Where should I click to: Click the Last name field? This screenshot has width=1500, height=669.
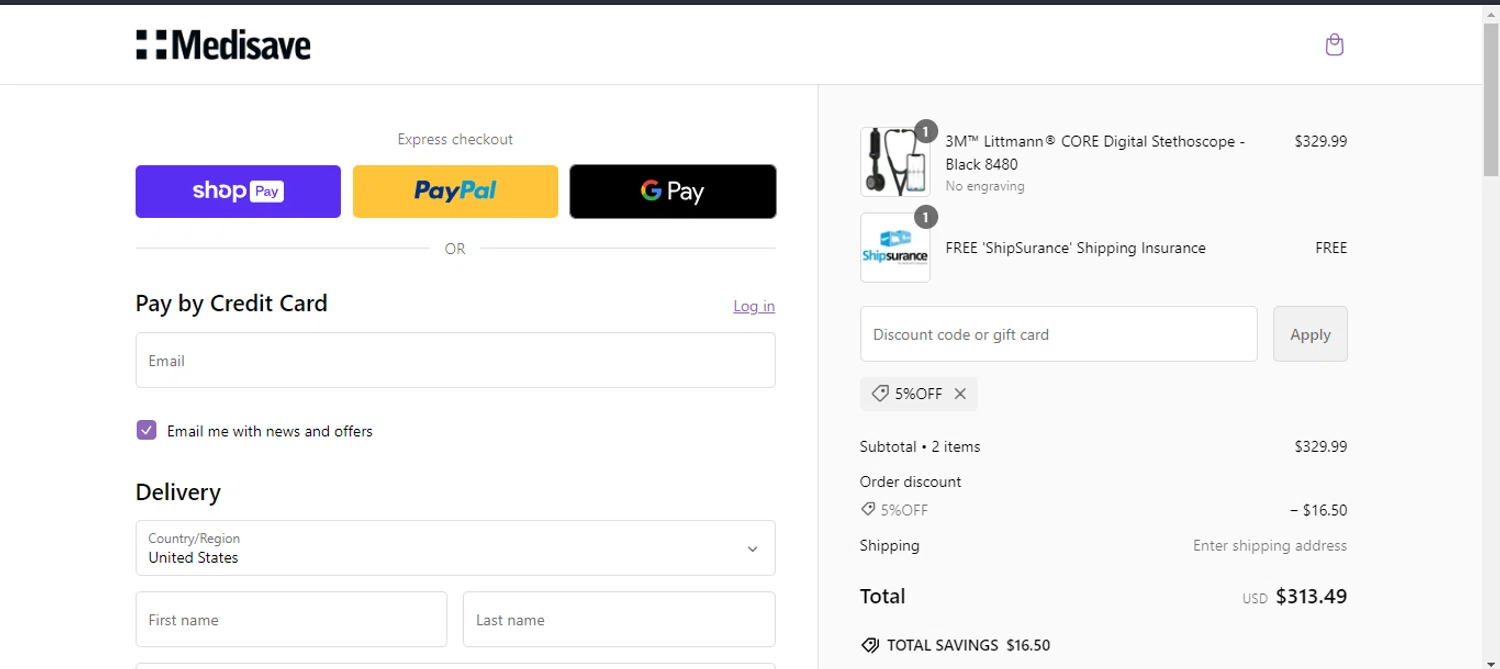pos(619,620)
